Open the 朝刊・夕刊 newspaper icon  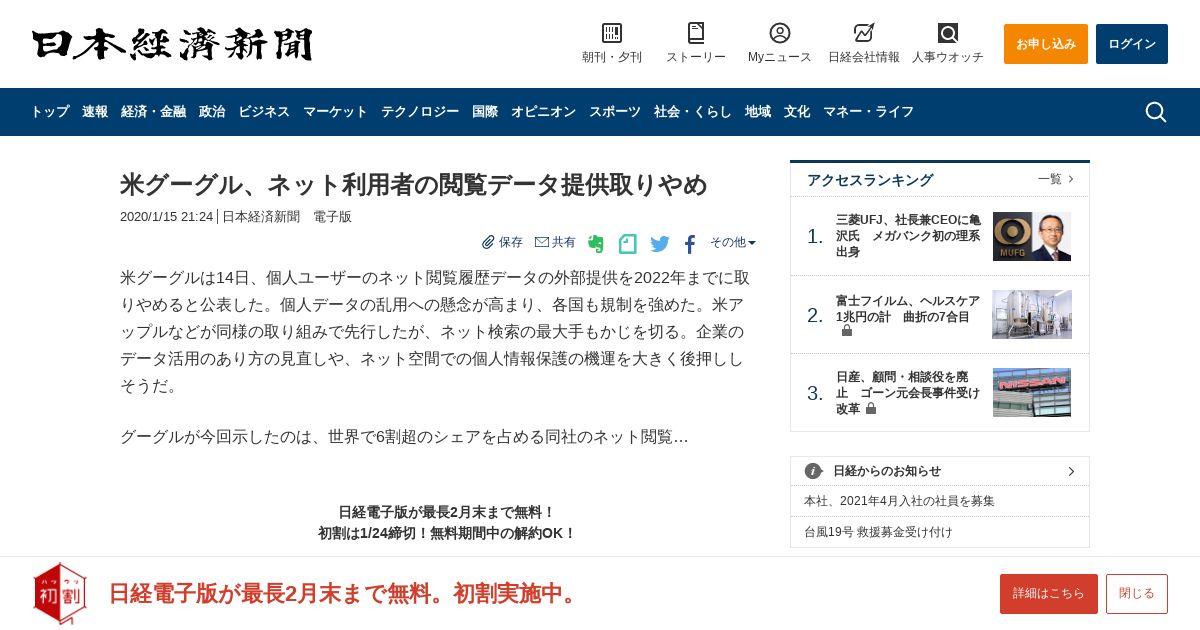(x=612, y=33)
